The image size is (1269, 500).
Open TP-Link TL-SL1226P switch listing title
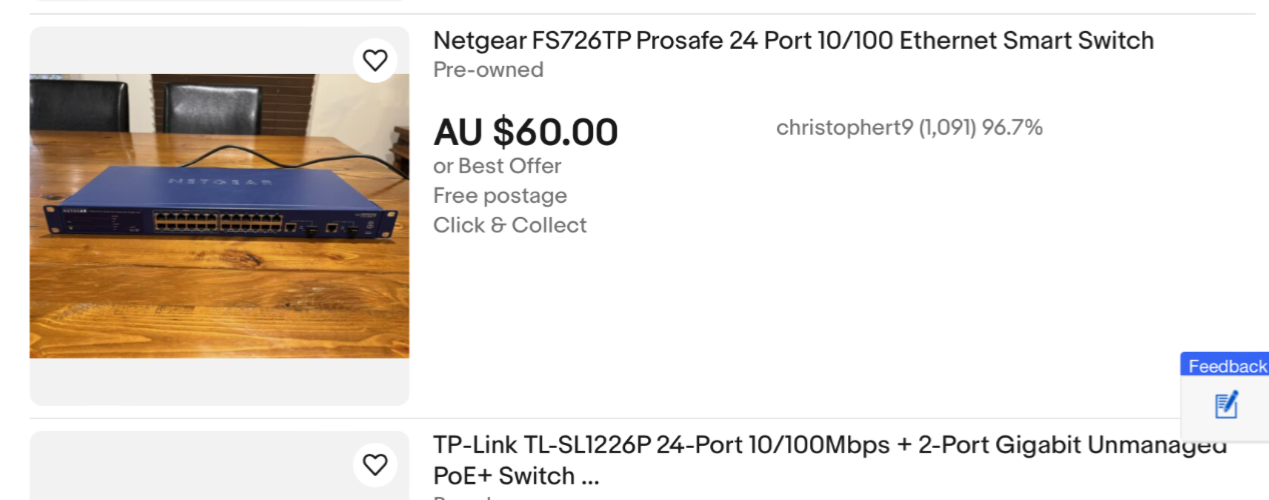830,460
